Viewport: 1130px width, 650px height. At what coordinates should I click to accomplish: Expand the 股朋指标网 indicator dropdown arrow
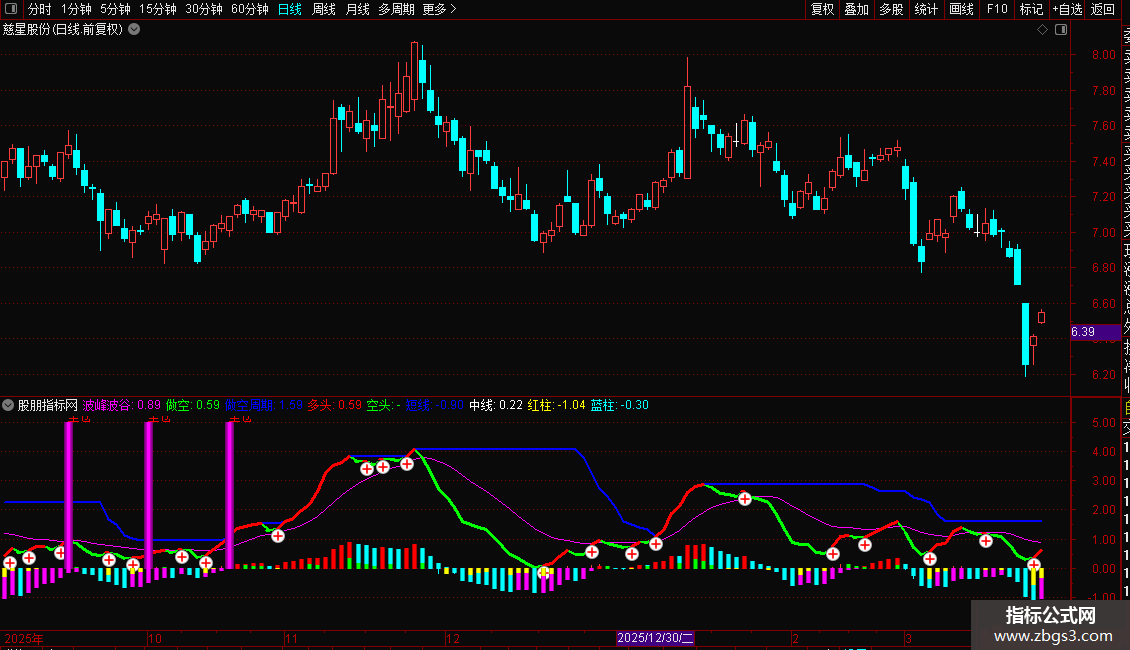coord(9,406)
